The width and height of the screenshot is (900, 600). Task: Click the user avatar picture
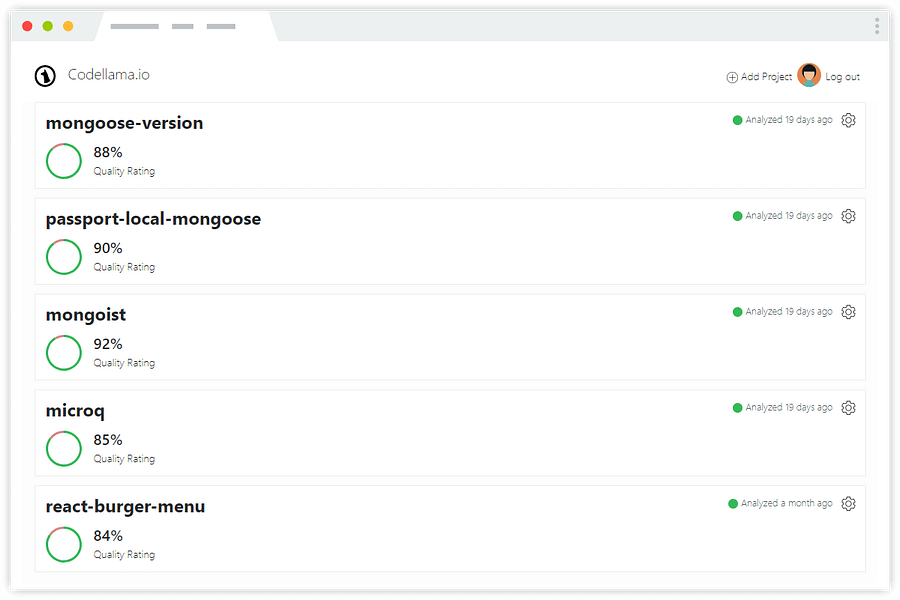(809, 76)
